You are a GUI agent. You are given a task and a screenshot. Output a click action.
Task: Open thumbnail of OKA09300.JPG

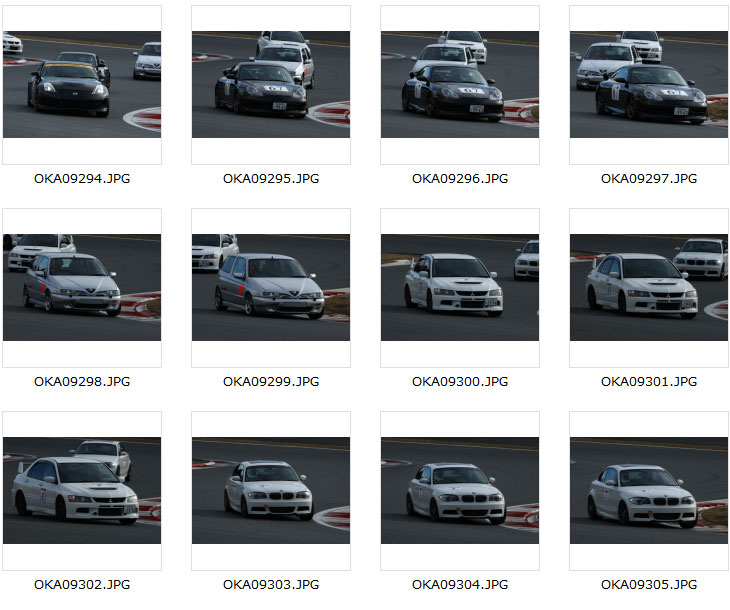460,287
